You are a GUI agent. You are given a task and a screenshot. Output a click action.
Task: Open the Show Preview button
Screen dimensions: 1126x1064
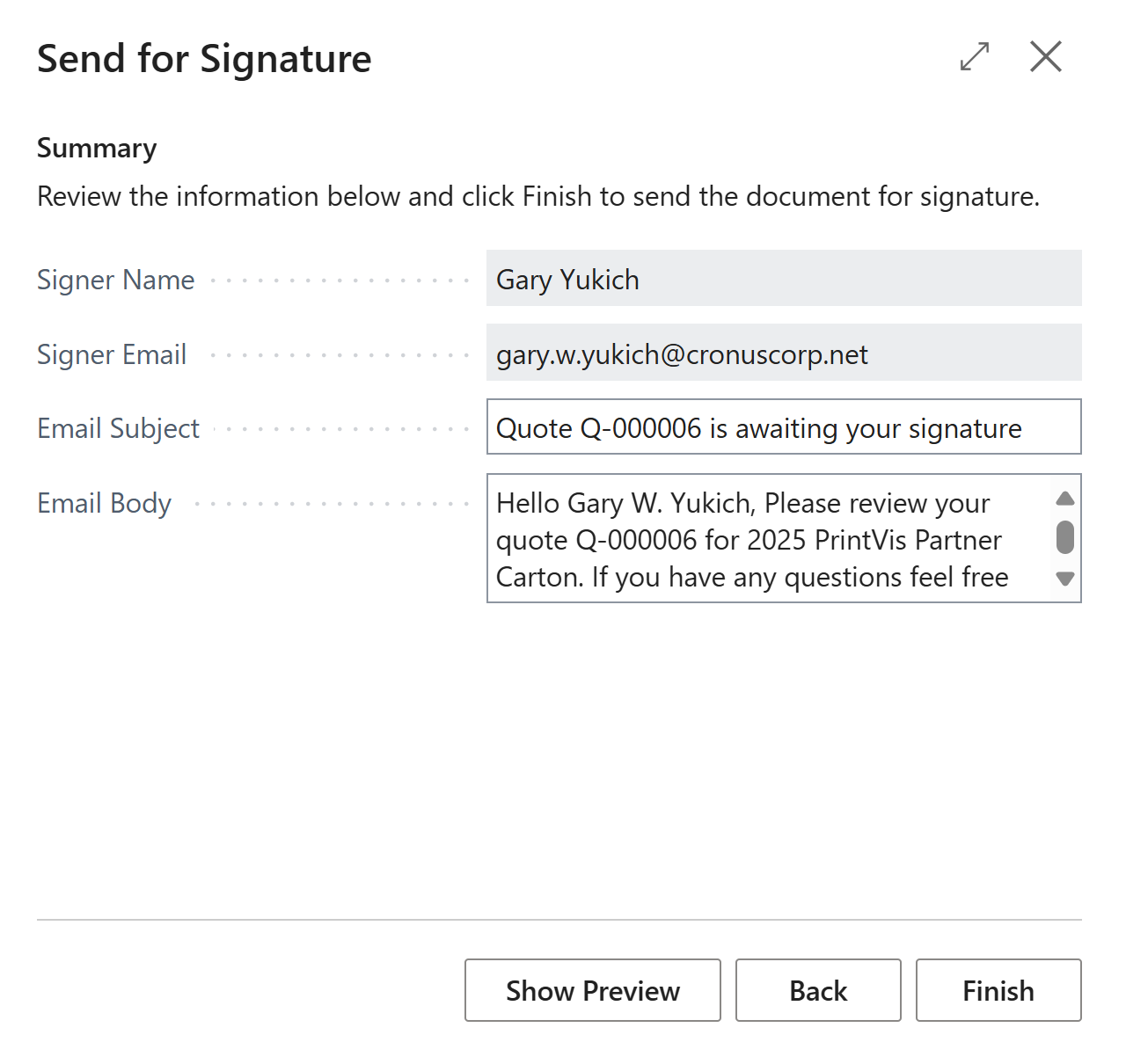click(593, 990)
